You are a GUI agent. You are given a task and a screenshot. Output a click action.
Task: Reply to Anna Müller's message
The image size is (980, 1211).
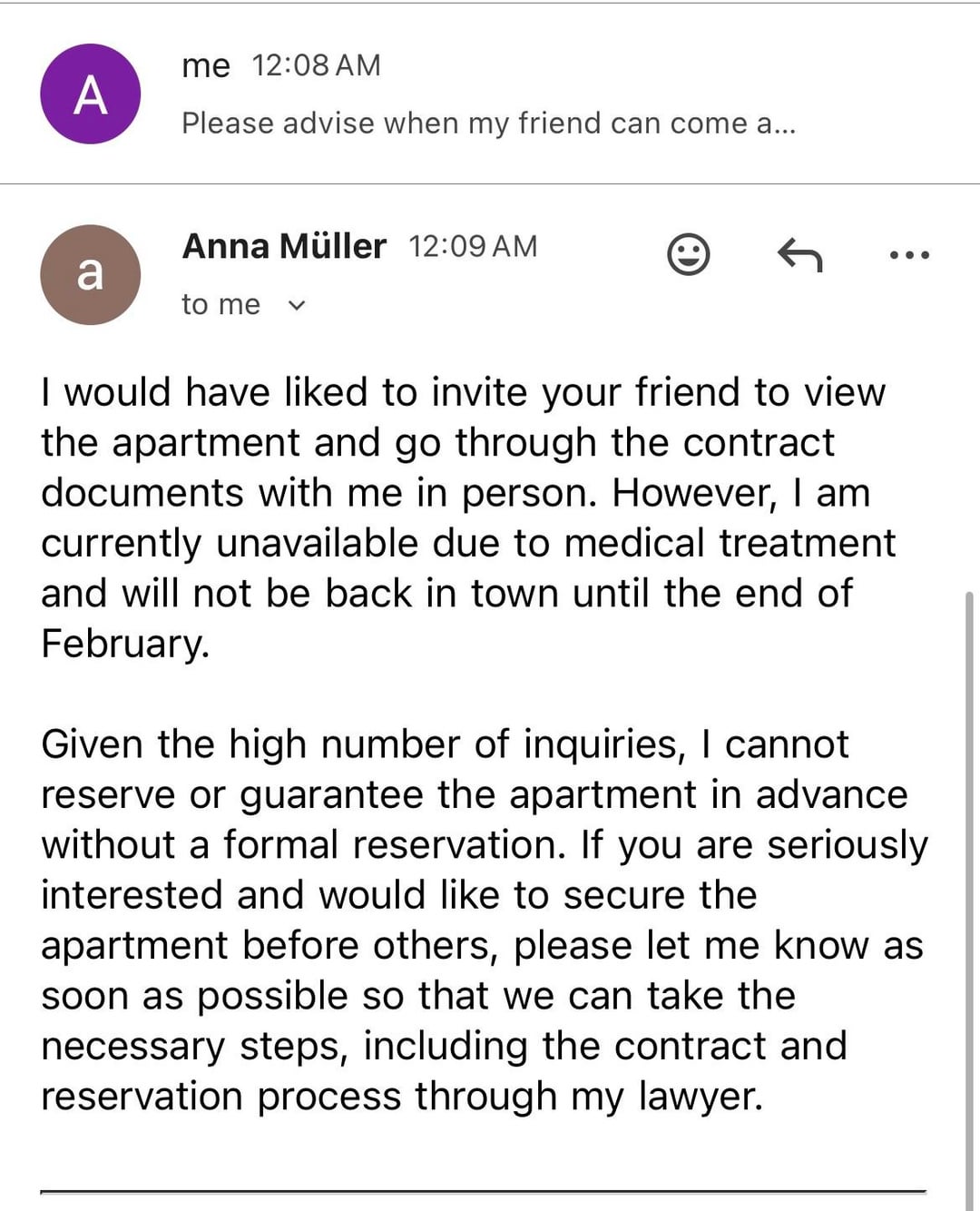coord(799,255)
